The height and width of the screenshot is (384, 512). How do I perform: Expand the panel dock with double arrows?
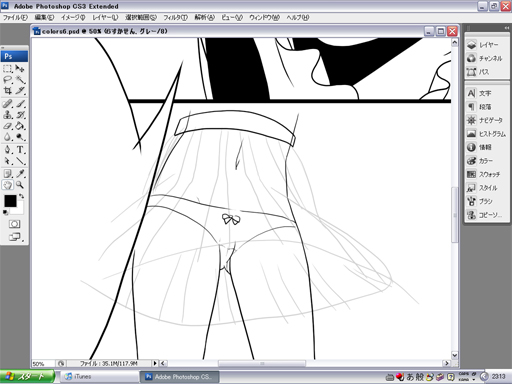coord(507,28)
